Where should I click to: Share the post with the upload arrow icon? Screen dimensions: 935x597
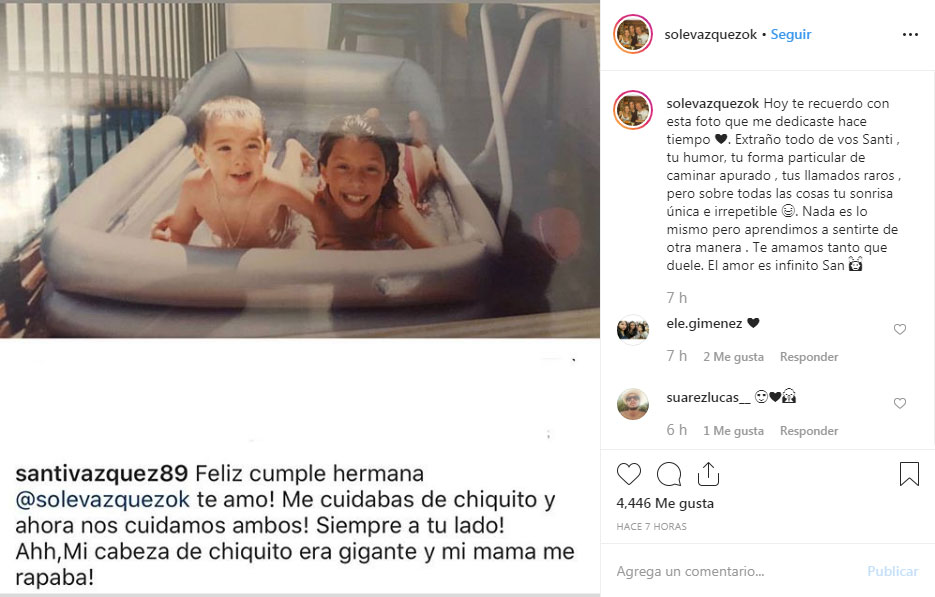[x=708, y=474]
